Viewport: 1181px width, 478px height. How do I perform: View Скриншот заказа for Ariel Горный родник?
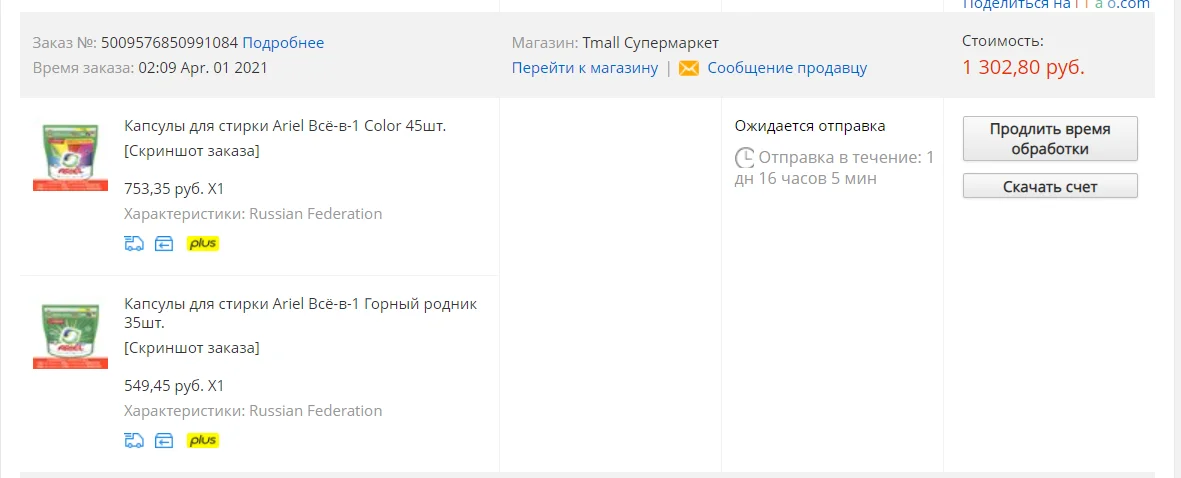(192, 348)
